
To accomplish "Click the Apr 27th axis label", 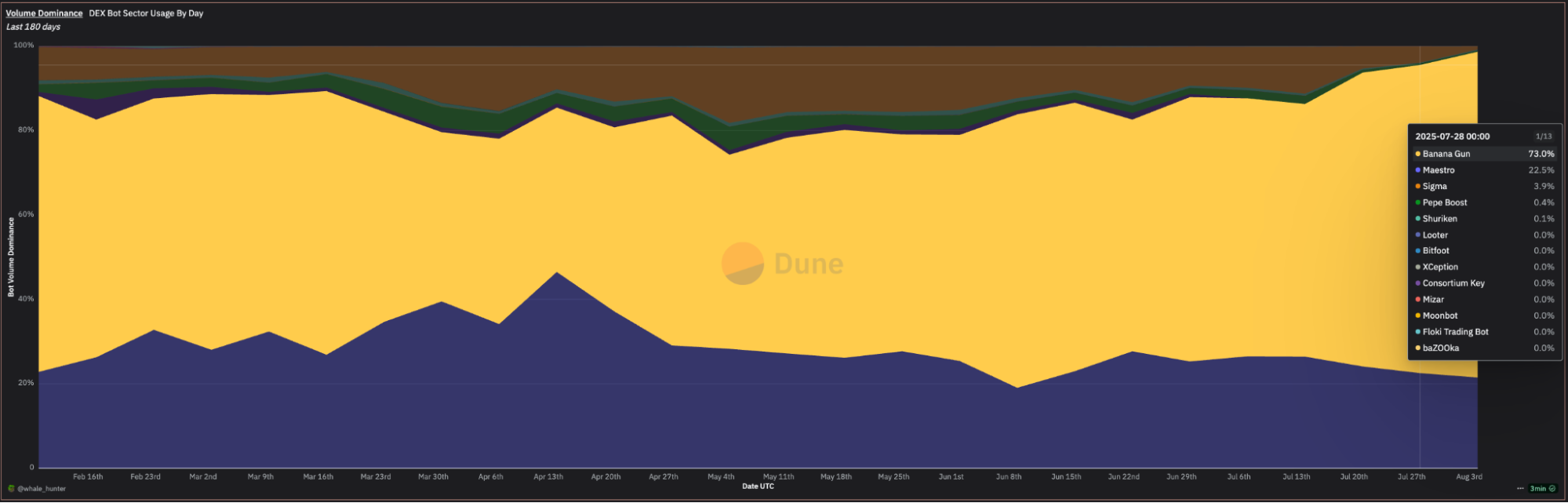I will (x=664, y=477).
